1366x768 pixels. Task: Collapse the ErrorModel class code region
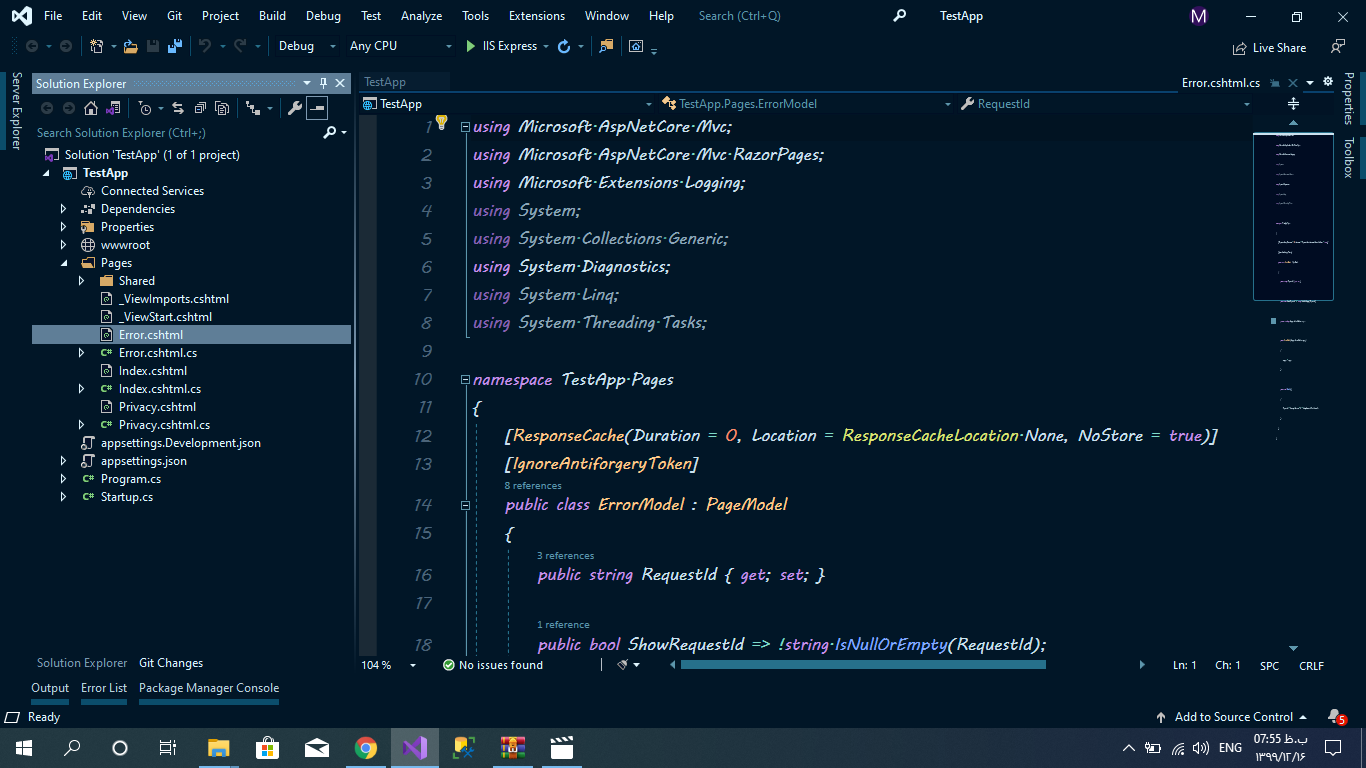point(465,505)
